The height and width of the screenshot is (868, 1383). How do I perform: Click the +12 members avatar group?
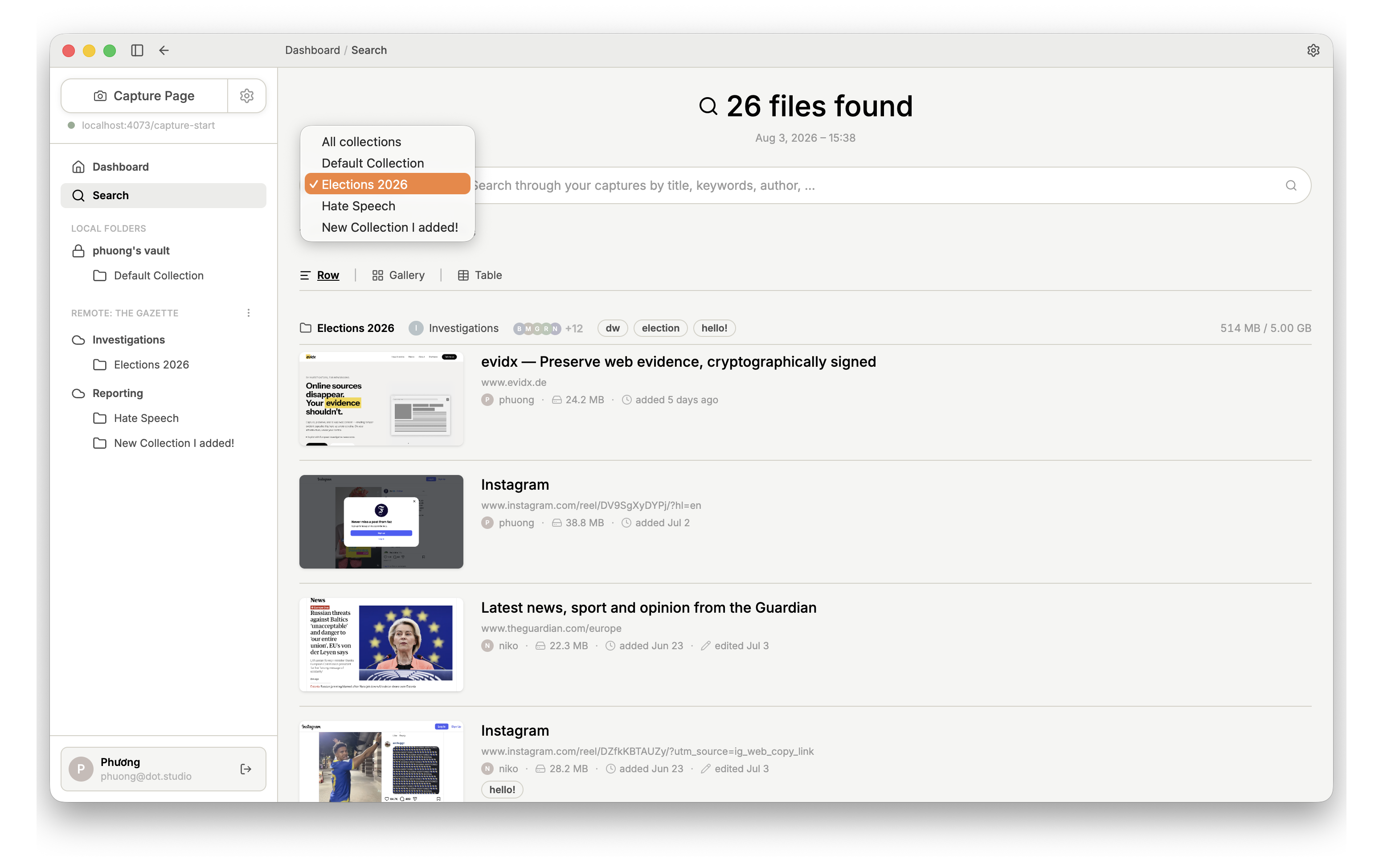(x=548, y=328)
